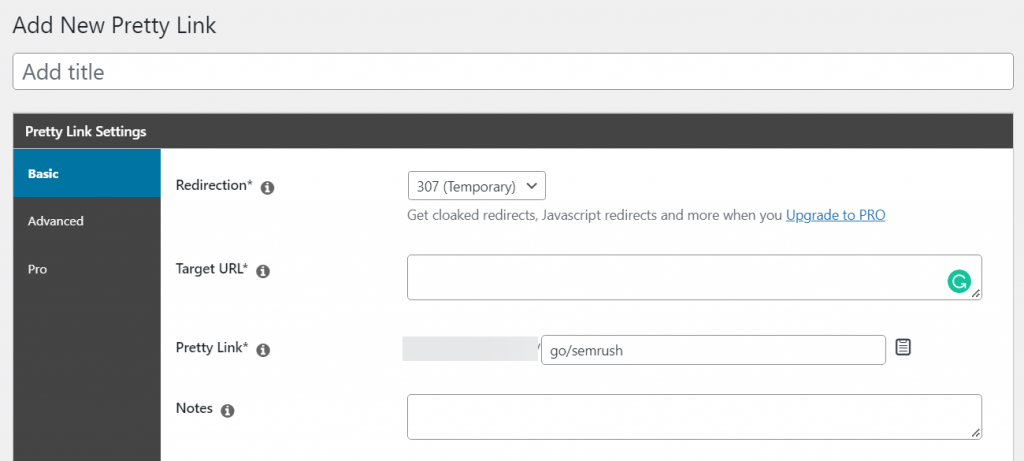Click the clipboard copy icon beside the slug field

[x=903, y=347]
